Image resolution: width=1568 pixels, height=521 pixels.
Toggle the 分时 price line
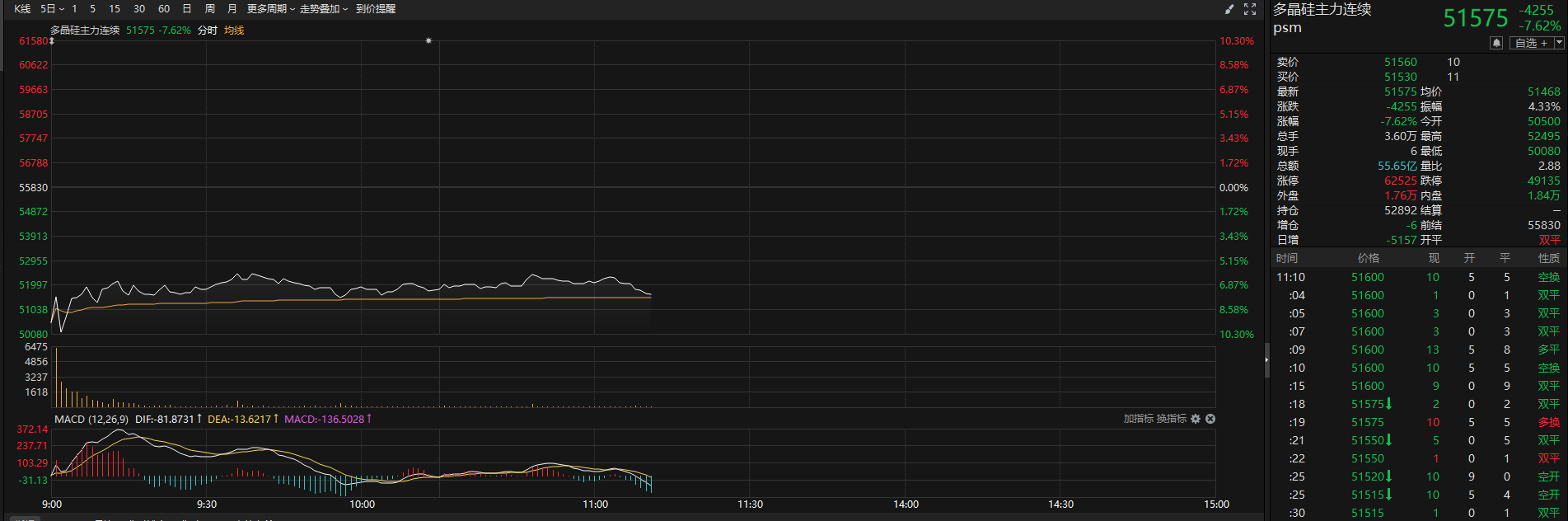[x=208, y=31]
